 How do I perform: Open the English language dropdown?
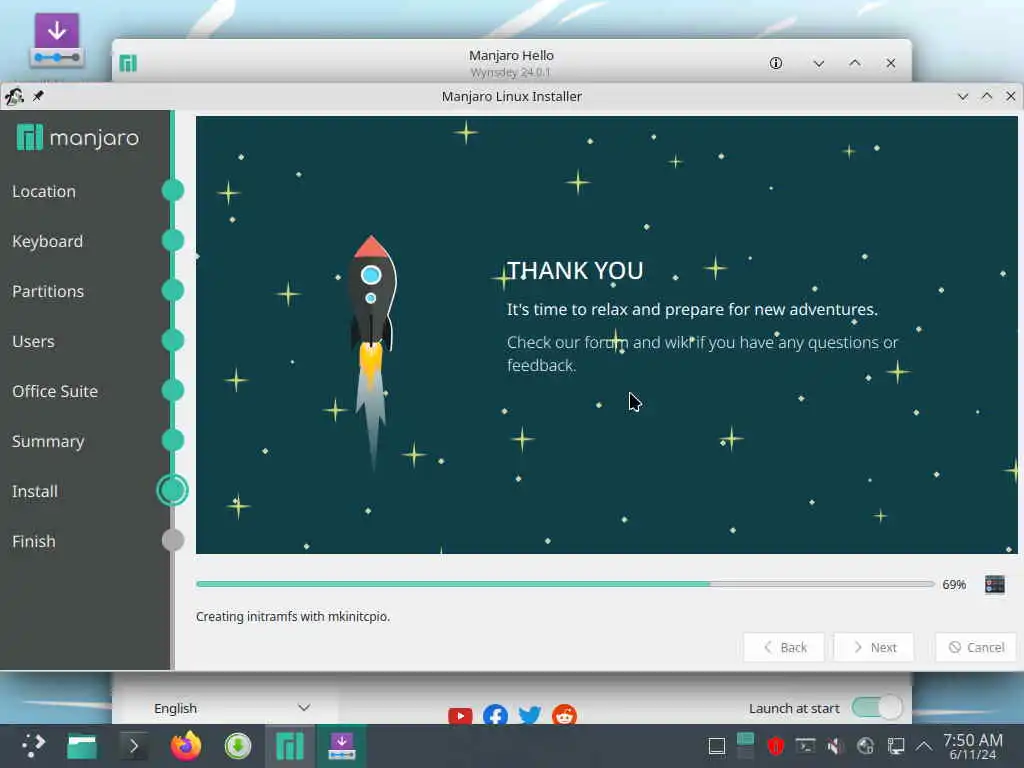232,708
